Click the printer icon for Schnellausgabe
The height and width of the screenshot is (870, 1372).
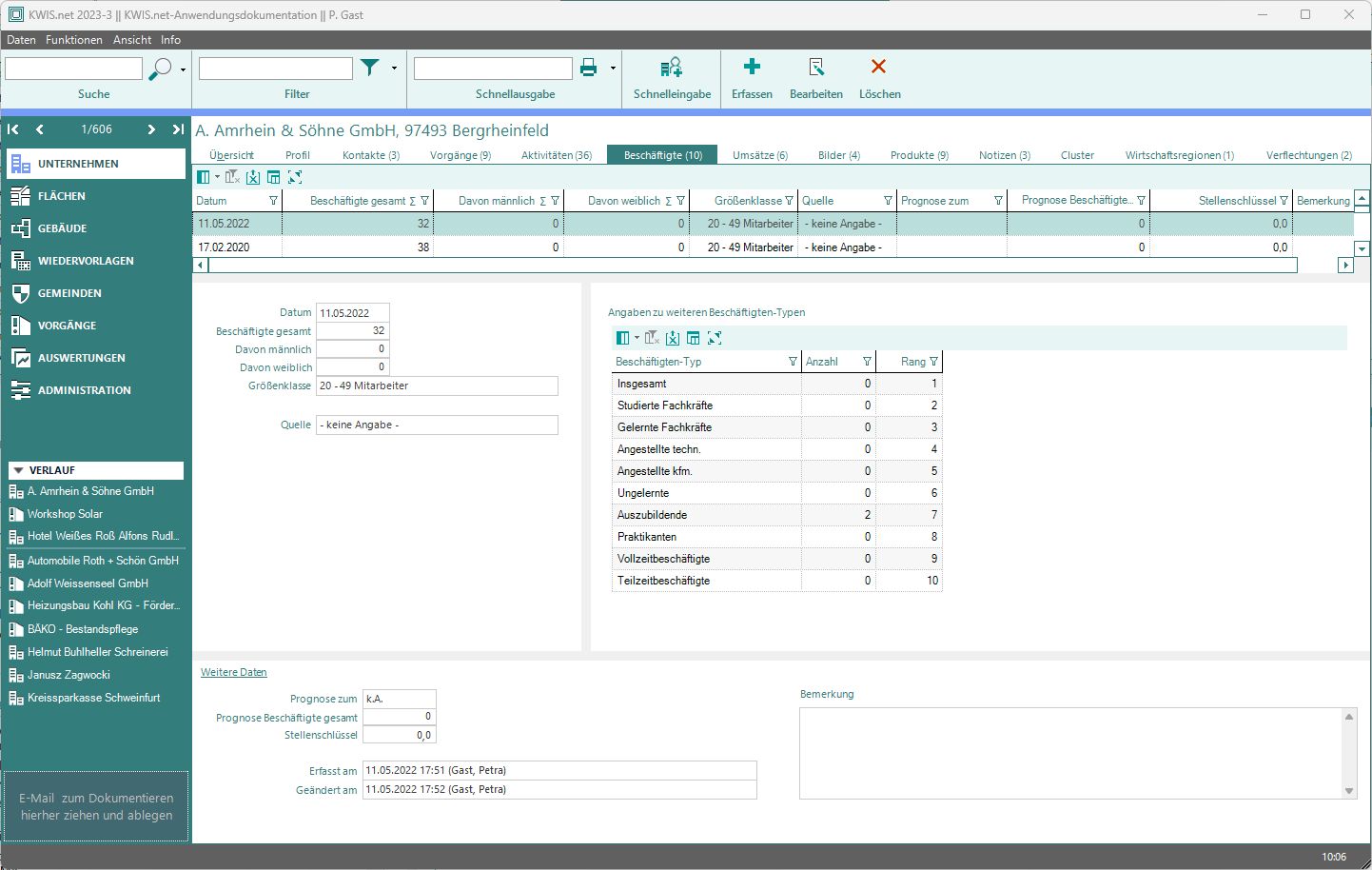589,68
